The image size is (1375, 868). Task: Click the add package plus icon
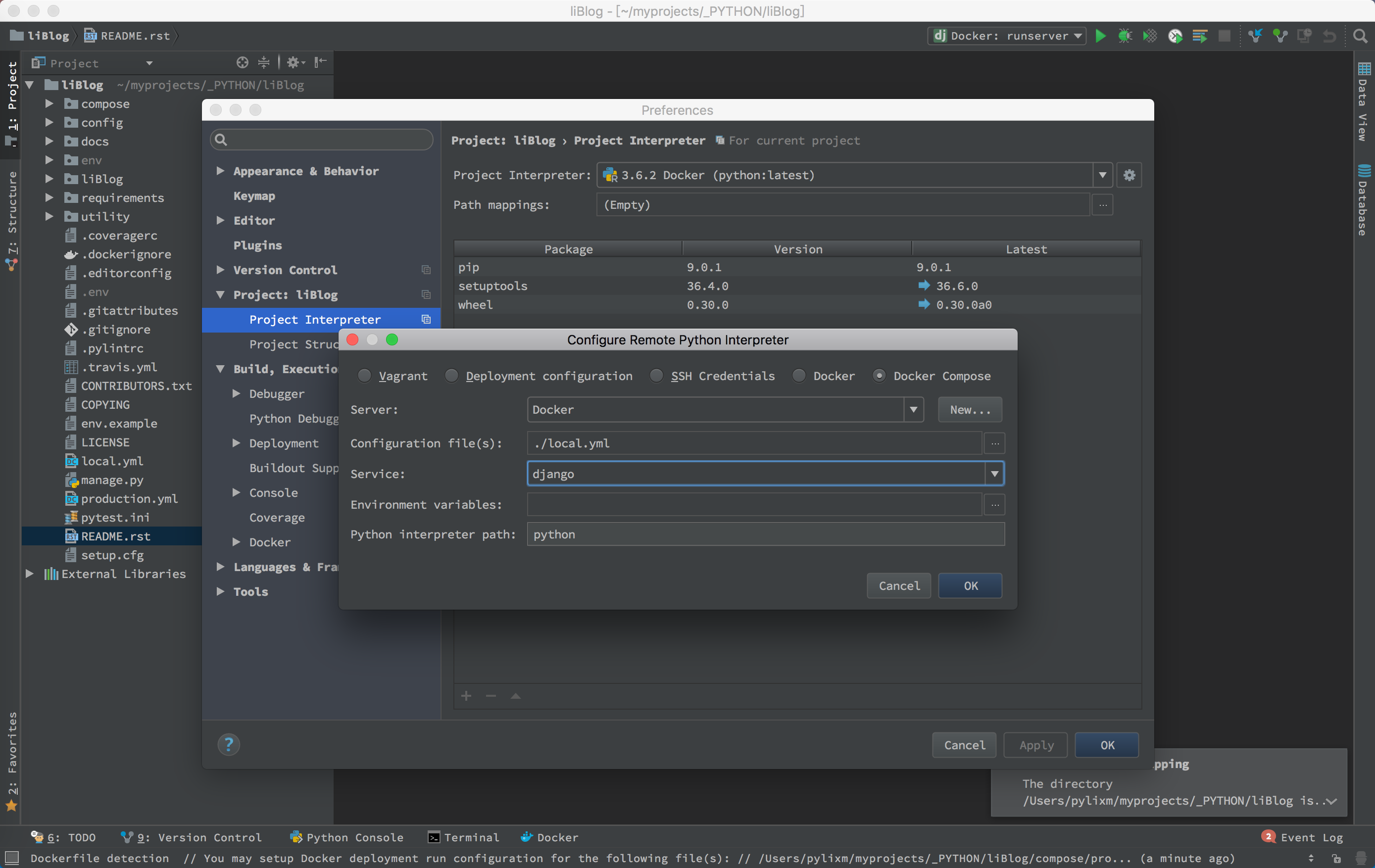tap(466, 696)
